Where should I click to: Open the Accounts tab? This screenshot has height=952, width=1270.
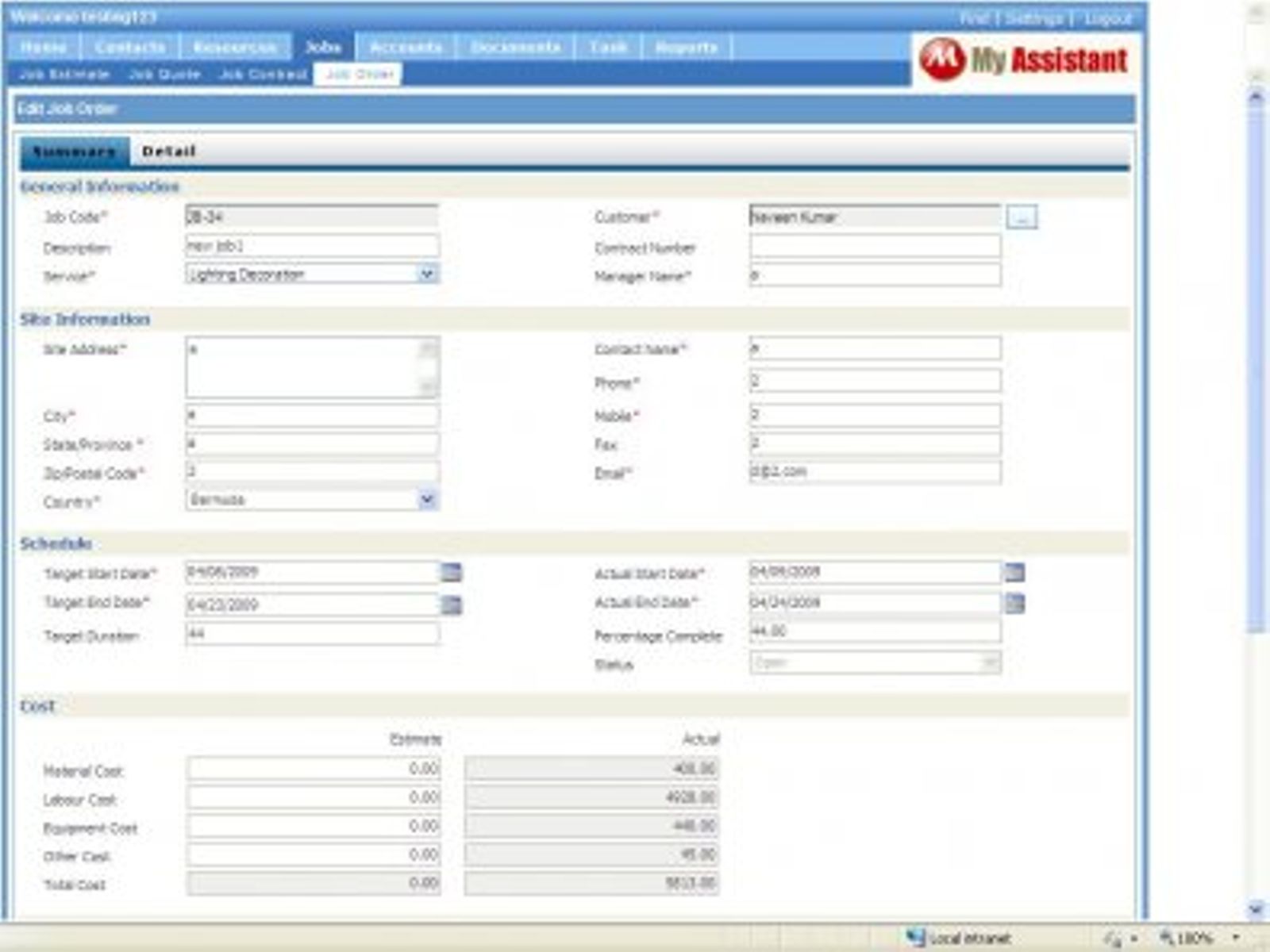point(406,48)
